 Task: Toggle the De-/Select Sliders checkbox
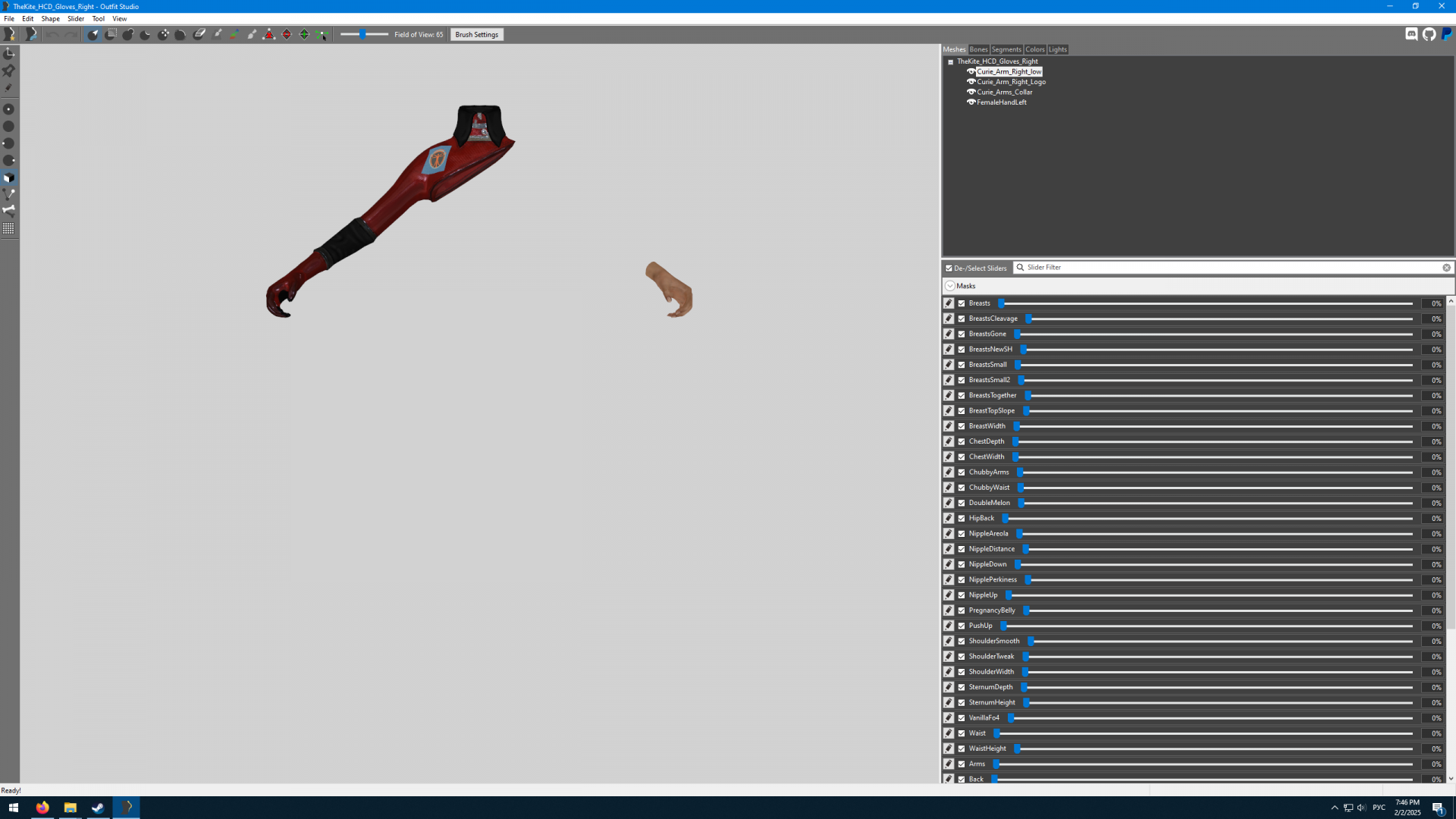[x=949, y=268]
